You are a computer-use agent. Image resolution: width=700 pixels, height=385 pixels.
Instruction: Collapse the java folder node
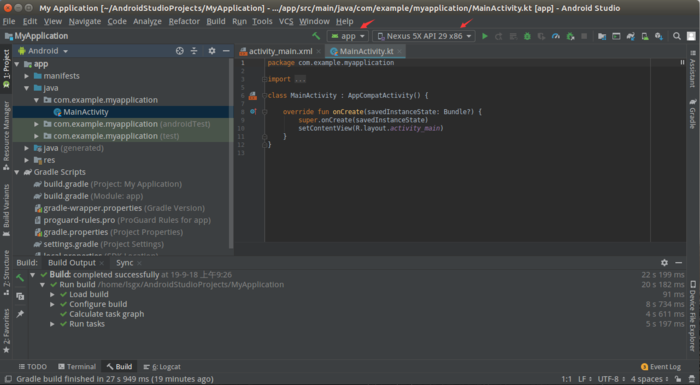coord(27,88)
